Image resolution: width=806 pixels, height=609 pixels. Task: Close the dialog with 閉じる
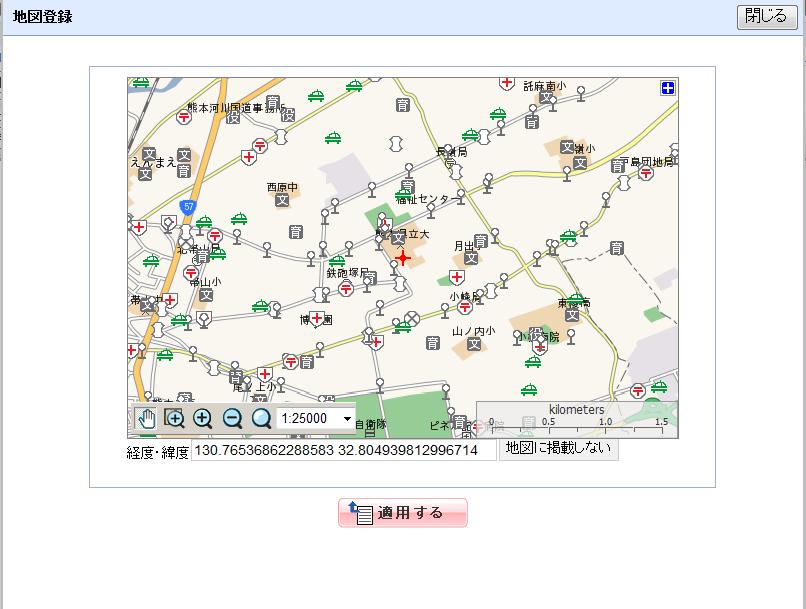tap(766, 16)
